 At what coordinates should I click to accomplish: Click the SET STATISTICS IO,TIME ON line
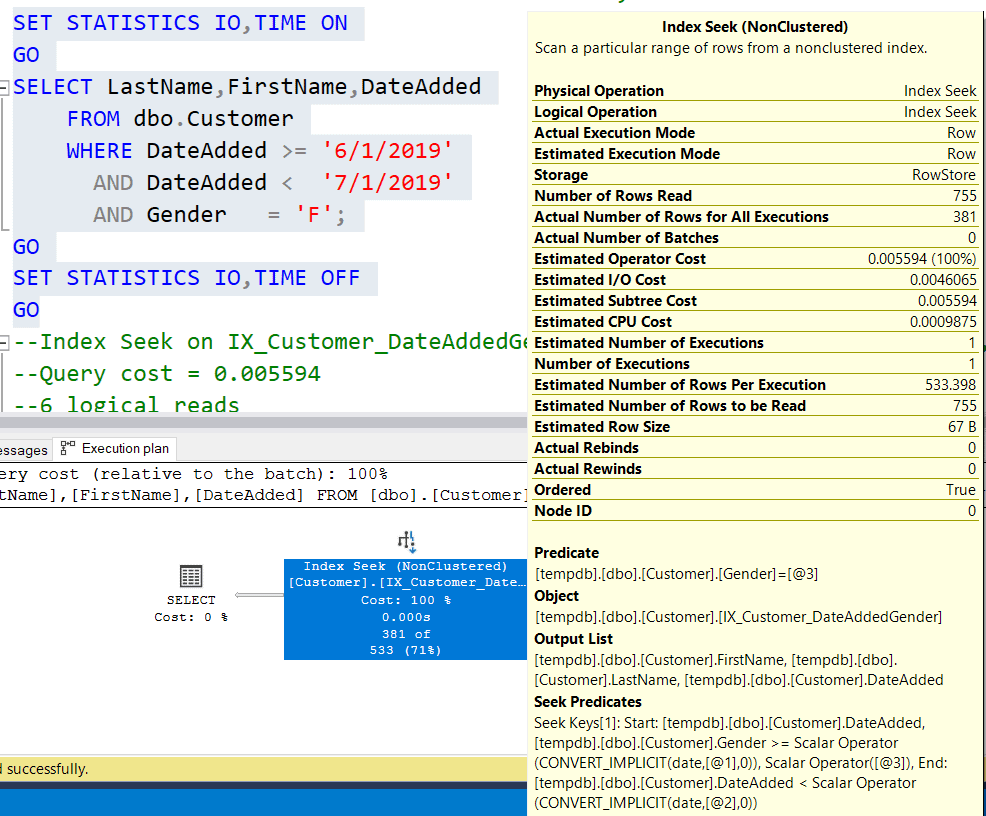(x=180, y=23)
